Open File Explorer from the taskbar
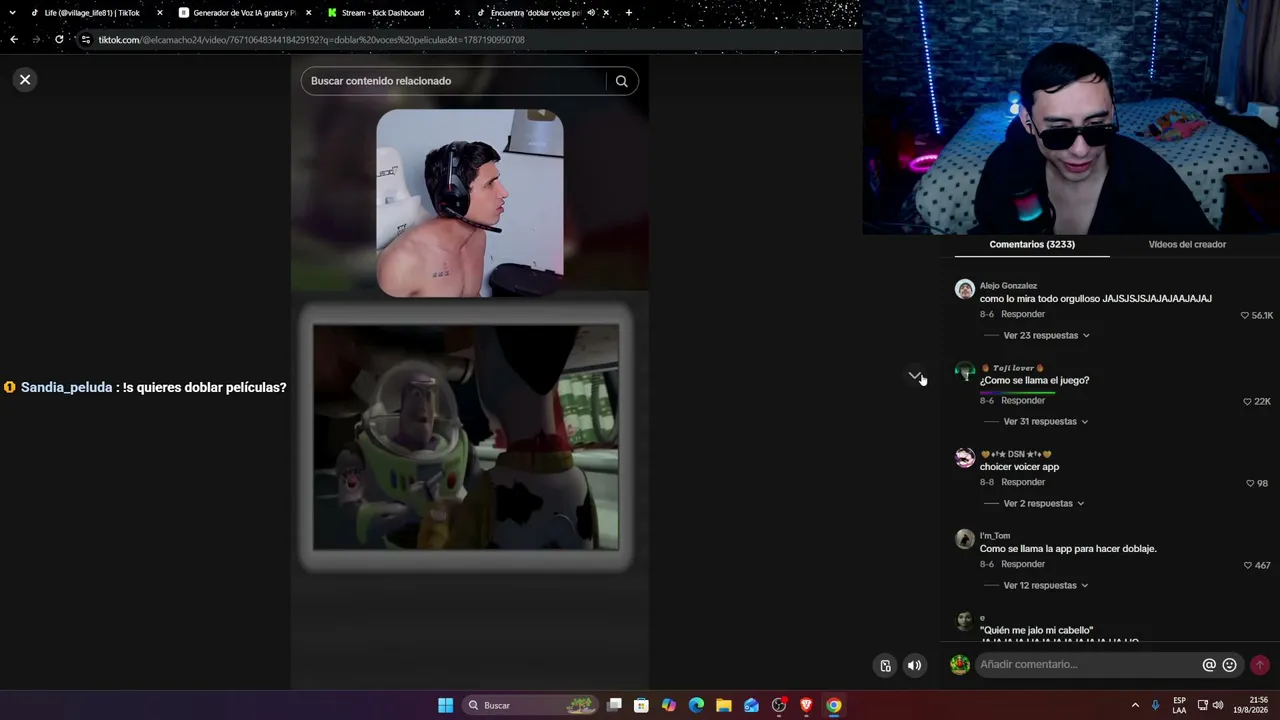This screenshot has height=720, width=1280. [x=724, y=706]
